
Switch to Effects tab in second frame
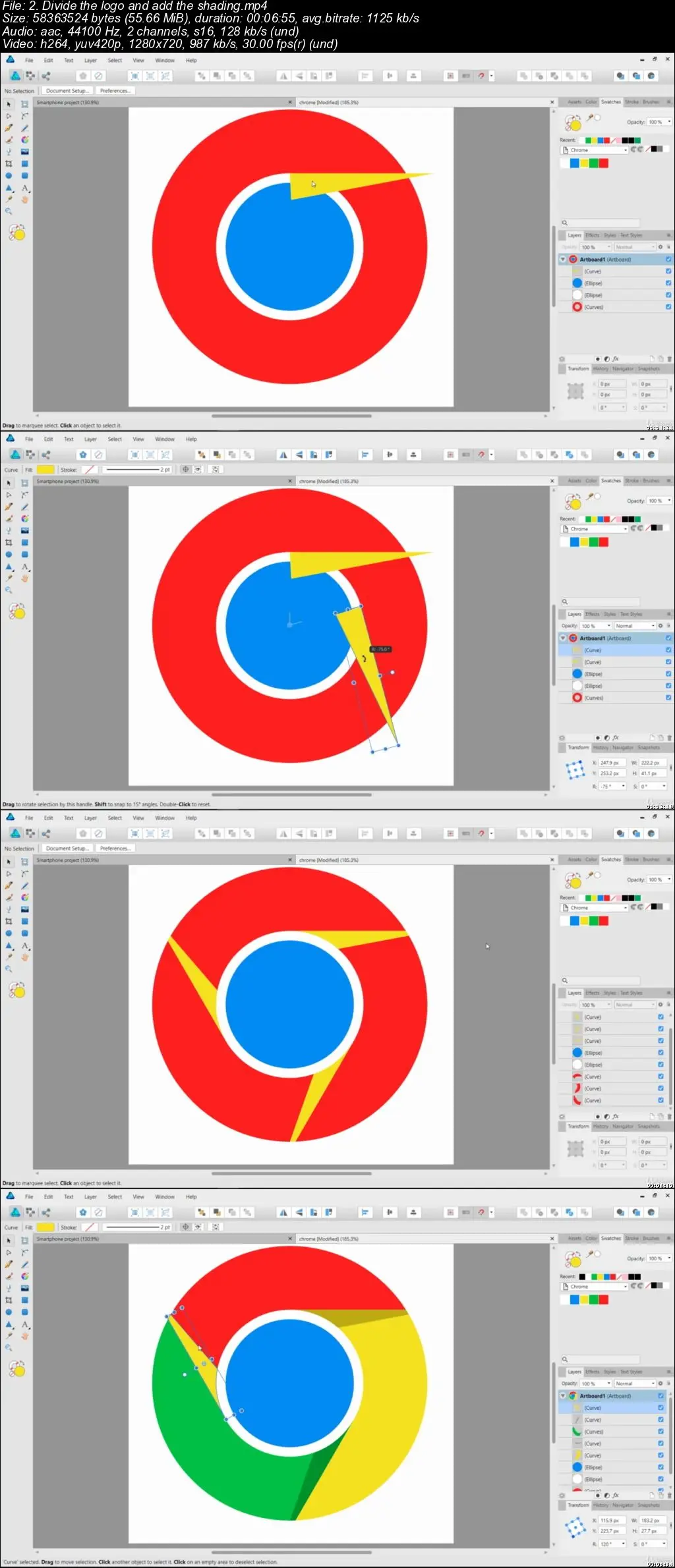(593, 614)
